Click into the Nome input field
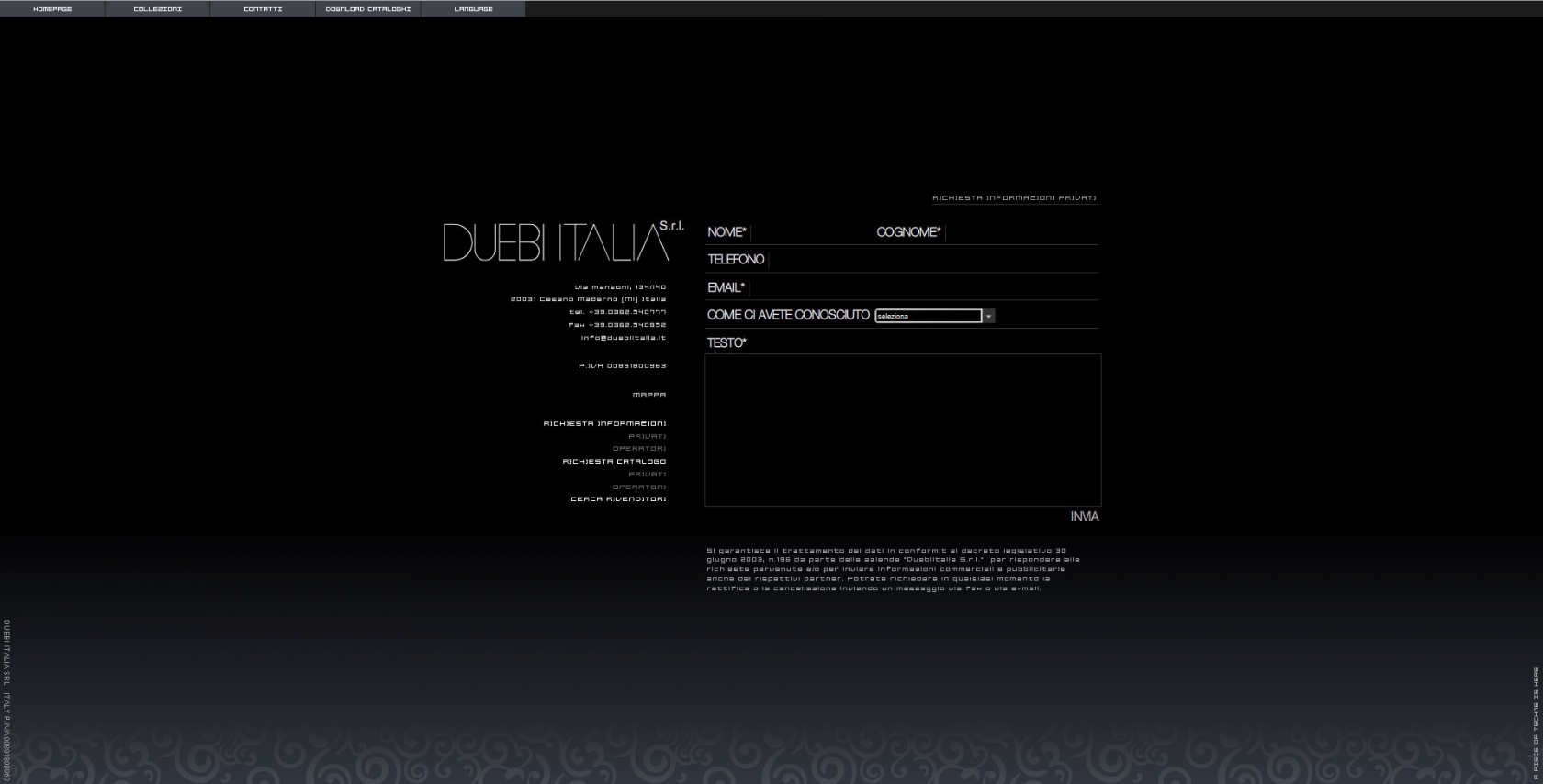1543x784 pixels. tap(810, 232)
